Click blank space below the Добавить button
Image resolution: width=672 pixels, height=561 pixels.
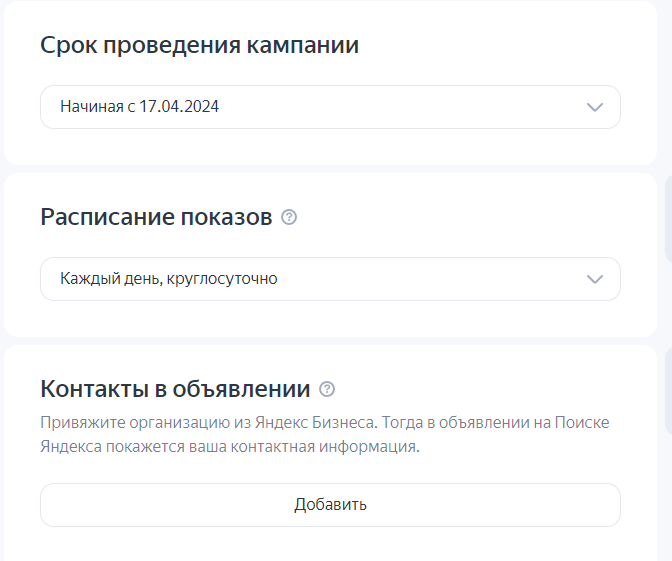(x=330, y=544)
